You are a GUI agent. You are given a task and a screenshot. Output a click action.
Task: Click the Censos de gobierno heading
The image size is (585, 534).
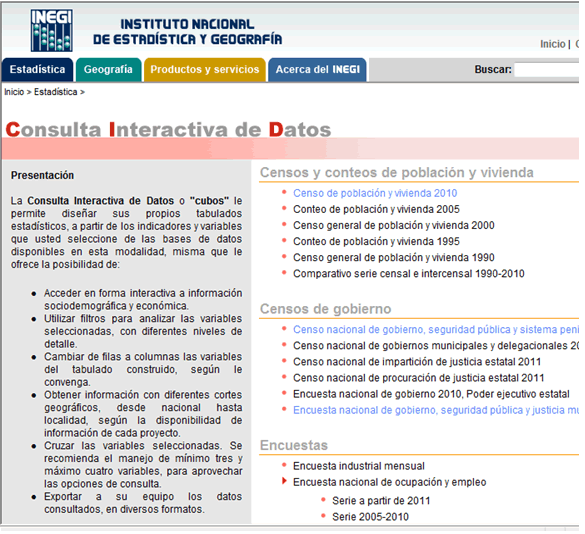tap(325, 309)
